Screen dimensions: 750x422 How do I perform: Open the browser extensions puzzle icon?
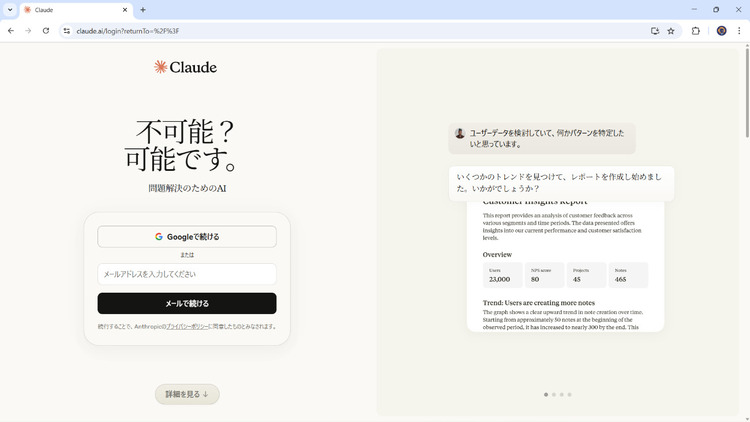point(696,31)
